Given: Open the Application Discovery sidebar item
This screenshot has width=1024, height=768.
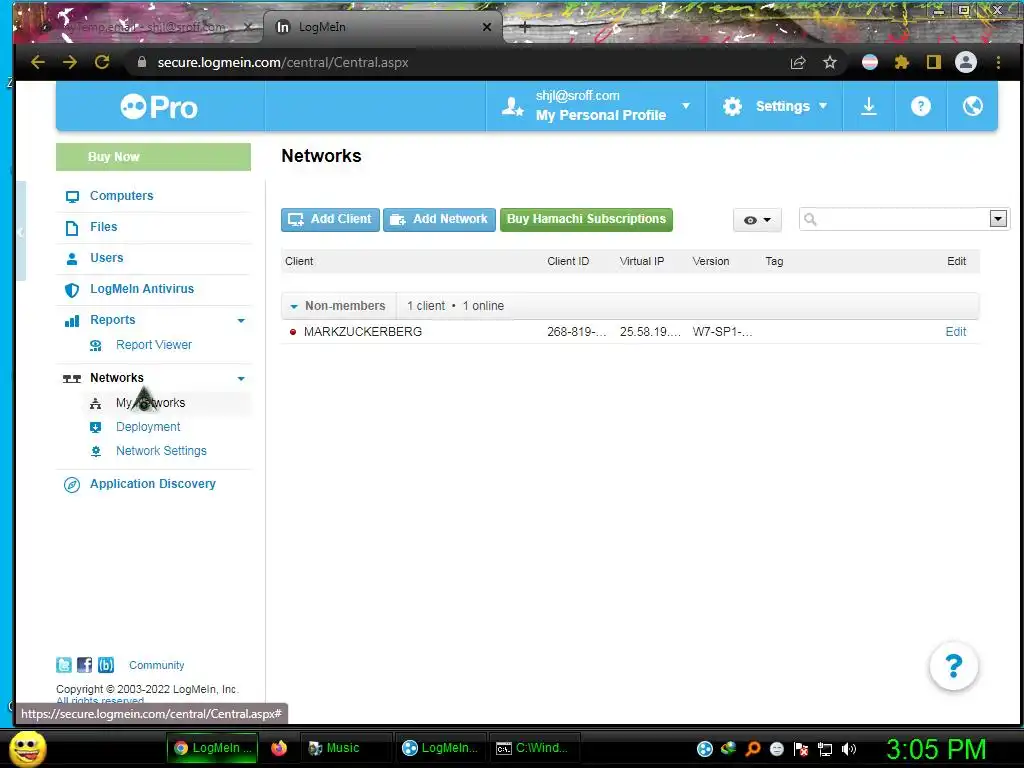Looking at the screenshot, I should point(153,484).
